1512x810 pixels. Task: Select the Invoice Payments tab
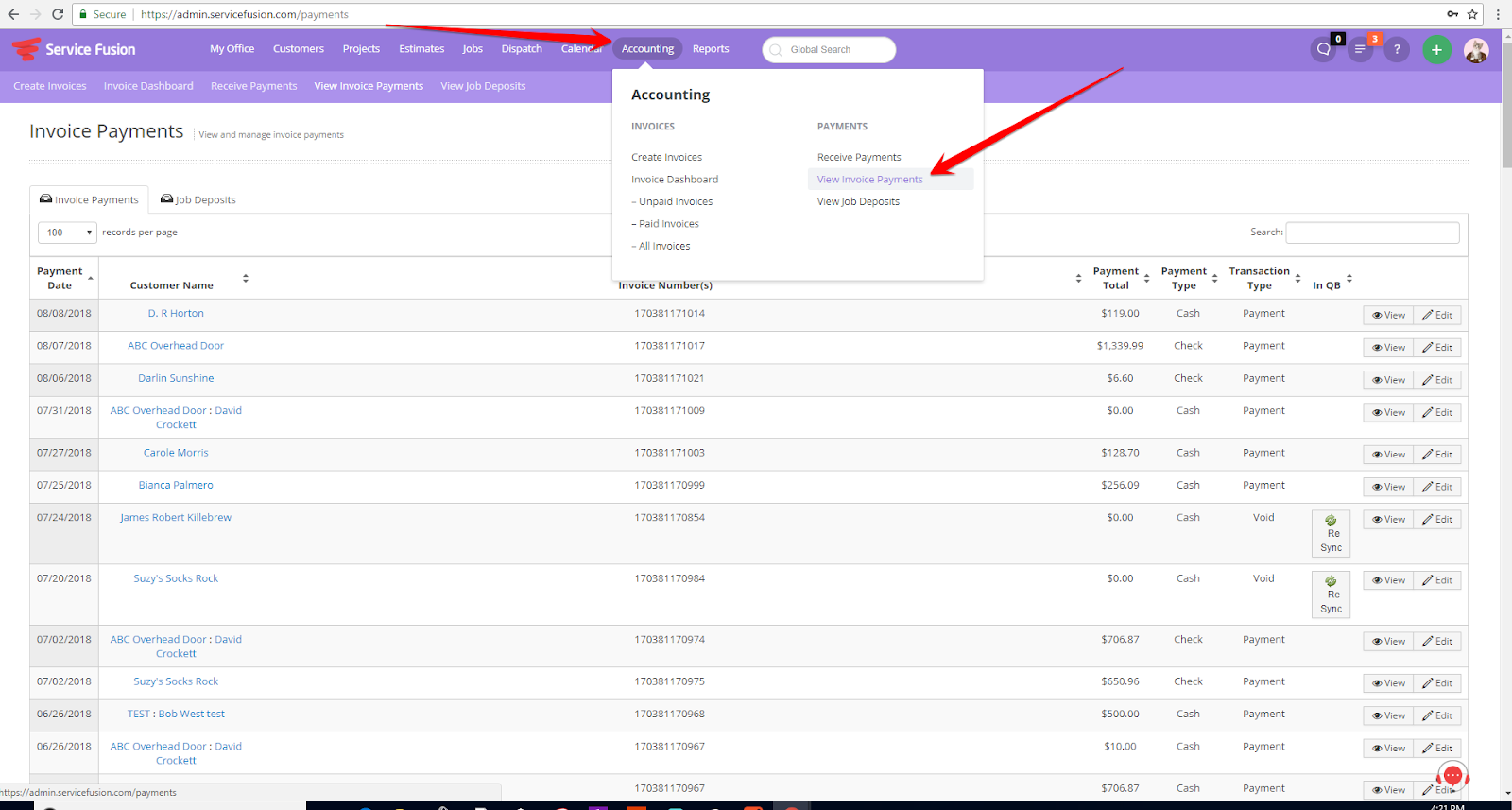[89, 200]
